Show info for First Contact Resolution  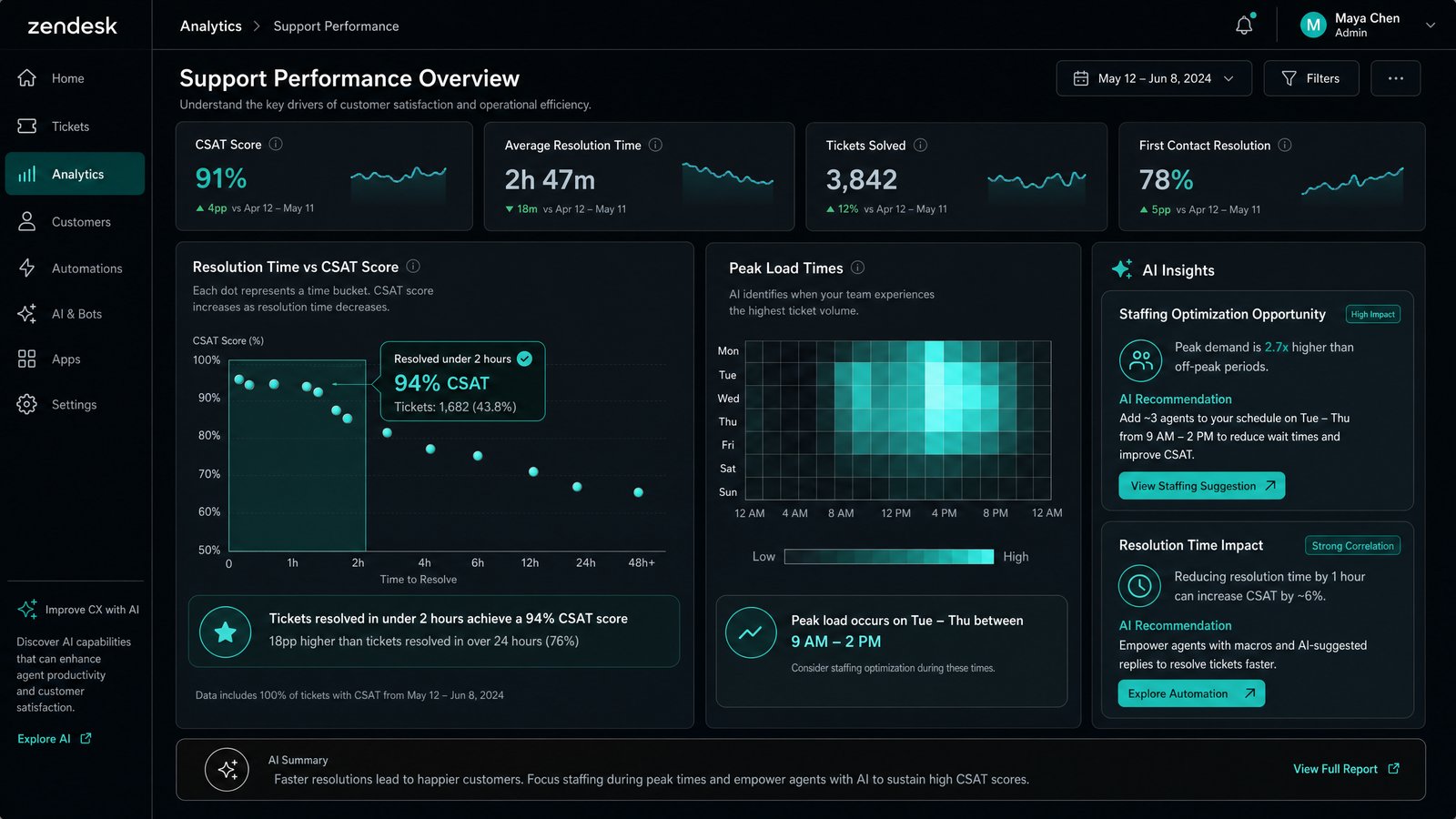(x=1285, y=145)
